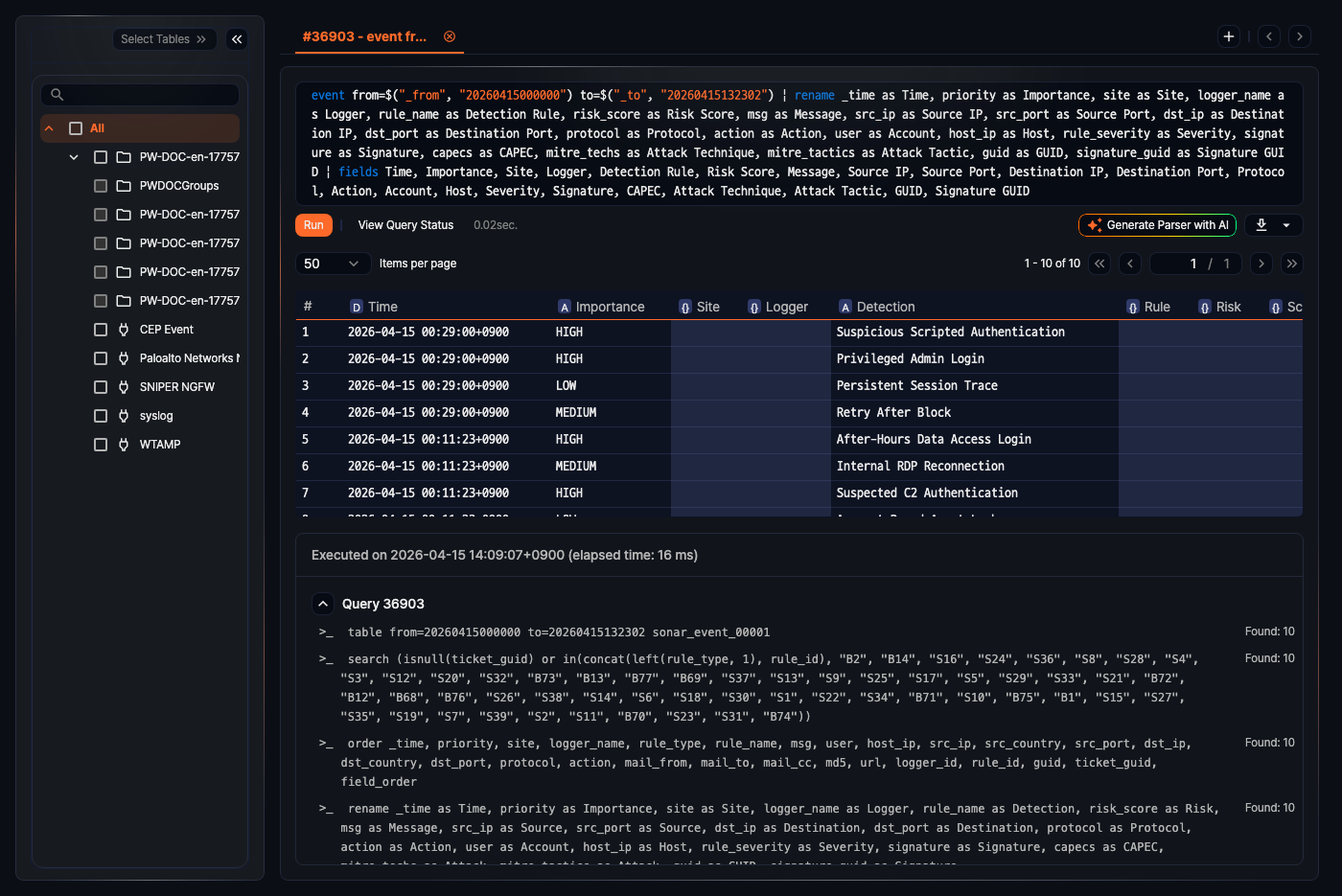This screenshot has height=896, width=1342.
Task: Select the syslog table item
Action: pyautogui.click(x=156, y=416)
